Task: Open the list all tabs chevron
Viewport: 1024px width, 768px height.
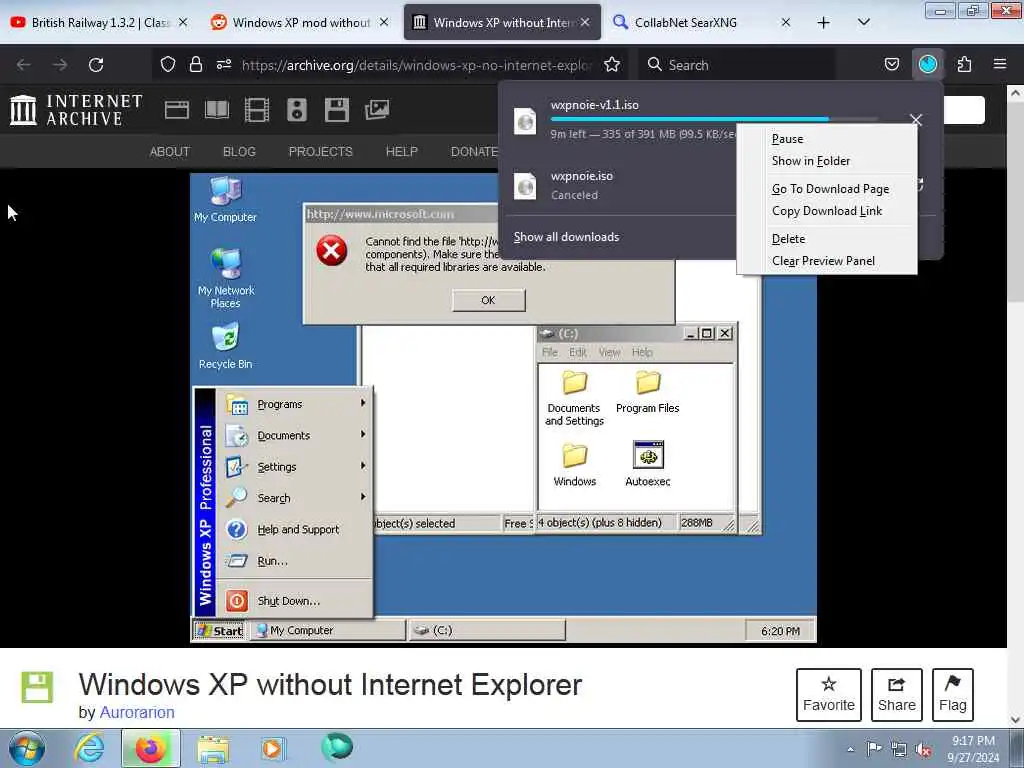Action: click(863, 23)
